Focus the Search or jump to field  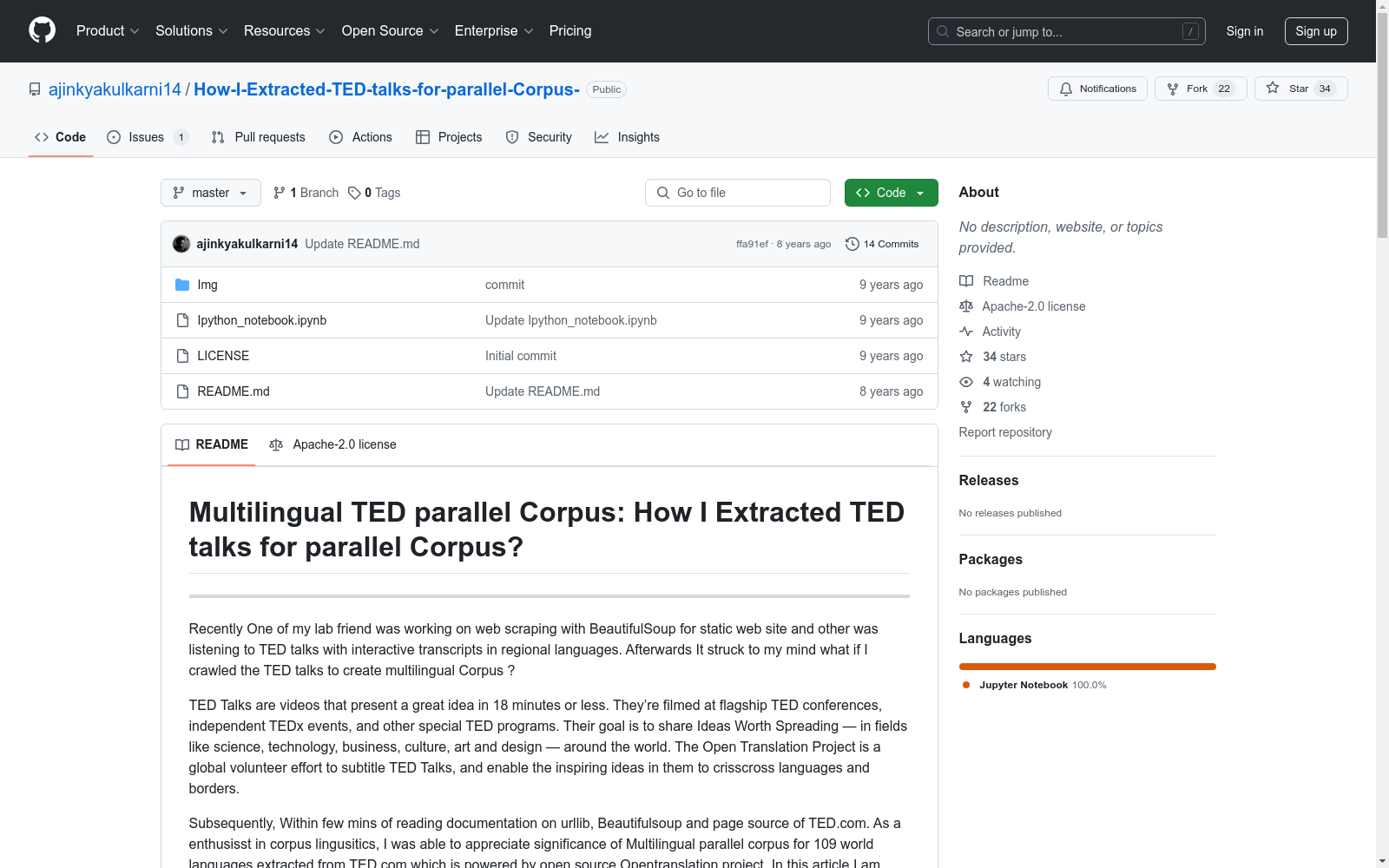[x=1067, y=31]
